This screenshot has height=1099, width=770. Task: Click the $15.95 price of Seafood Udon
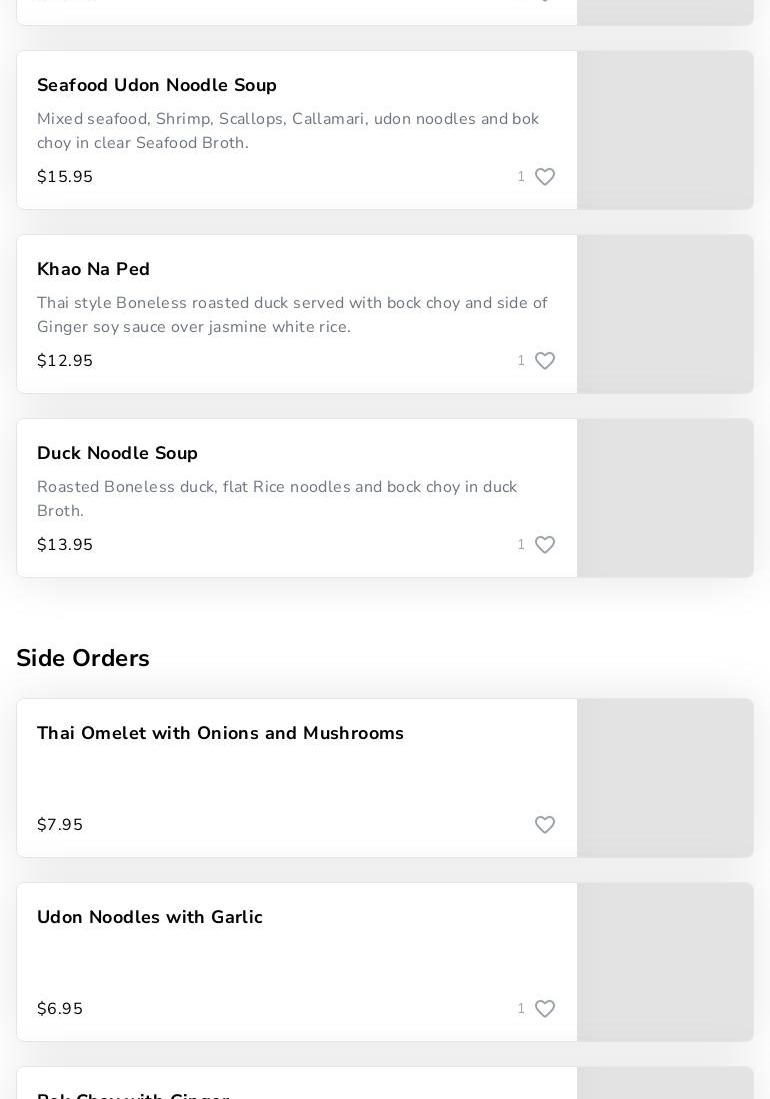pyautogui.click(x=65, y=177)
